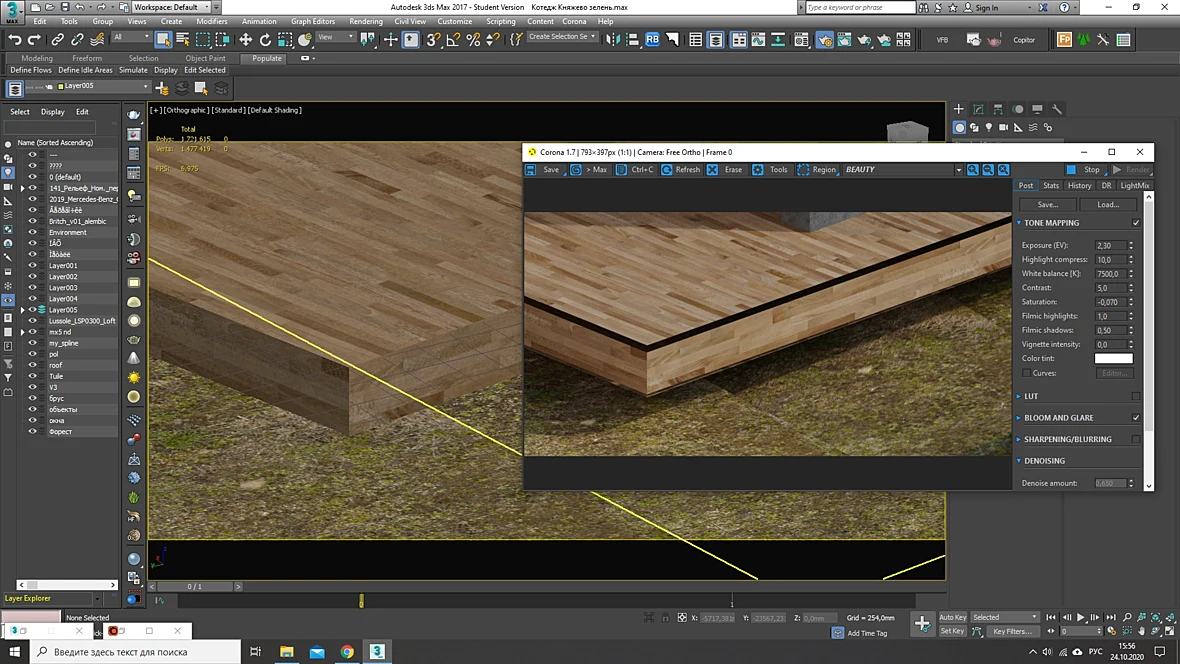Click Play Animation in playback controls

[x=1081, y=617]
